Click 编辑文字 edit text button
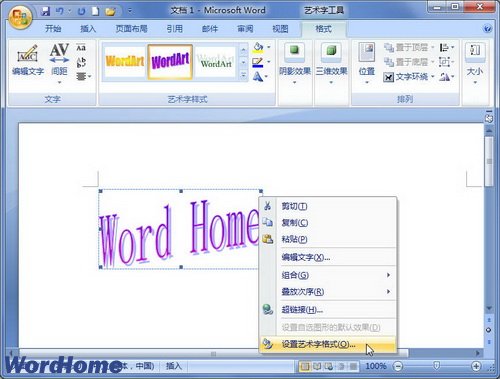This screenshot has width=500, height=379. tap(28, 60)
